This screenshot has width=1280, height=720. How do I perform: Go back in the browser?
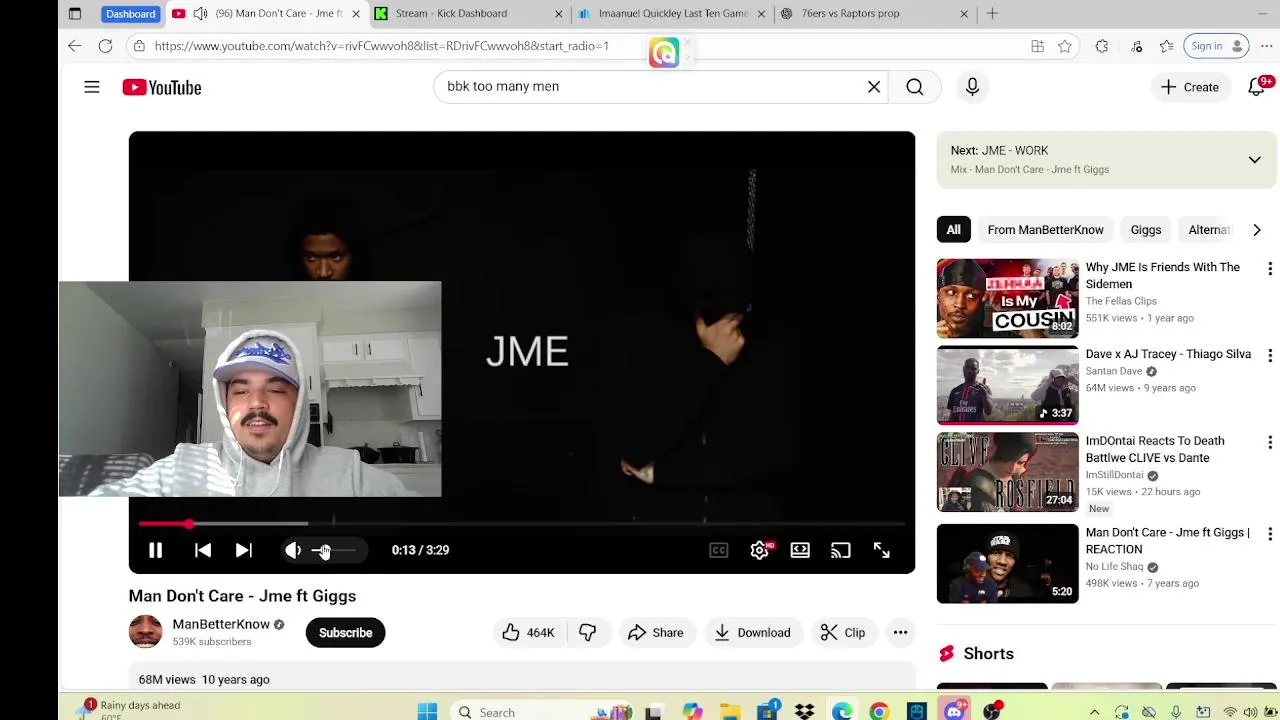75,46
